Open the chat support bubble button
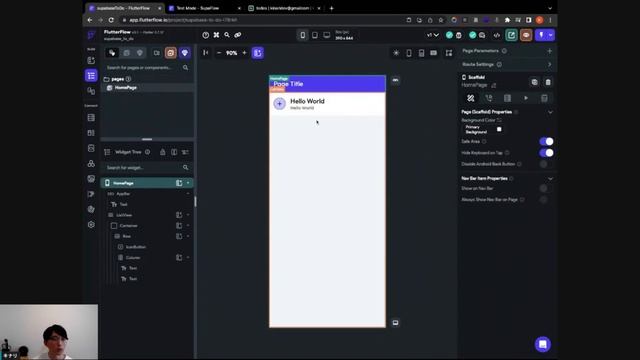 [x=542, y=344]
